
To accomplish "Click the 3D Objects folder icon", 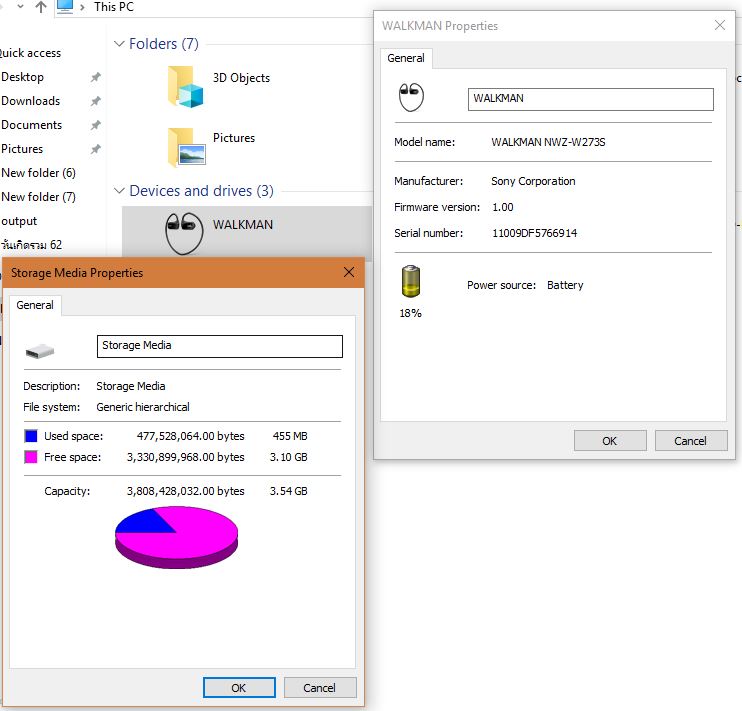I will (186, 87).
